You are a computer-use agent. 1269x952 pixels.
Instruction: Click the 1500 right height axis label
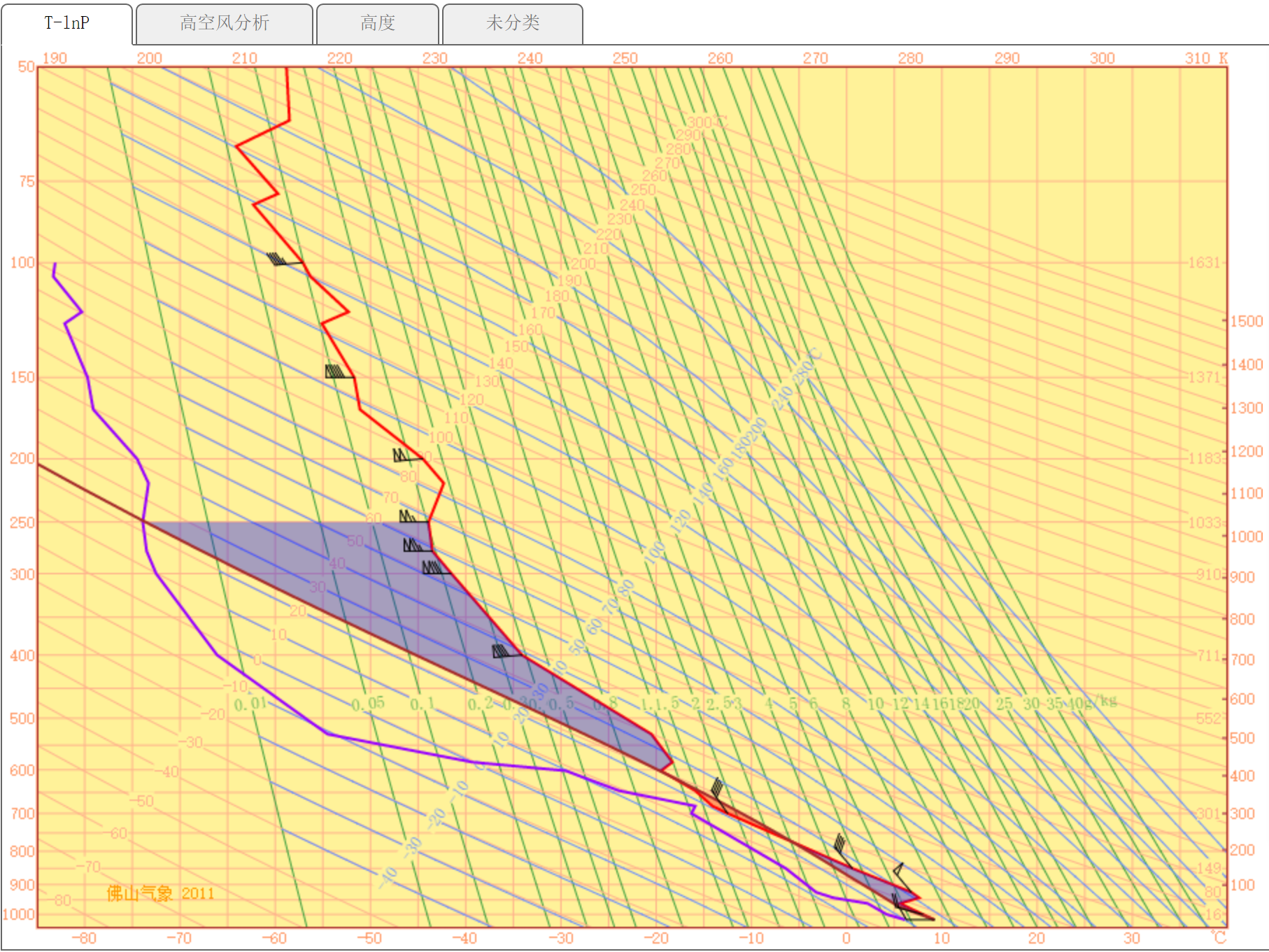(x=1246, y=321)
